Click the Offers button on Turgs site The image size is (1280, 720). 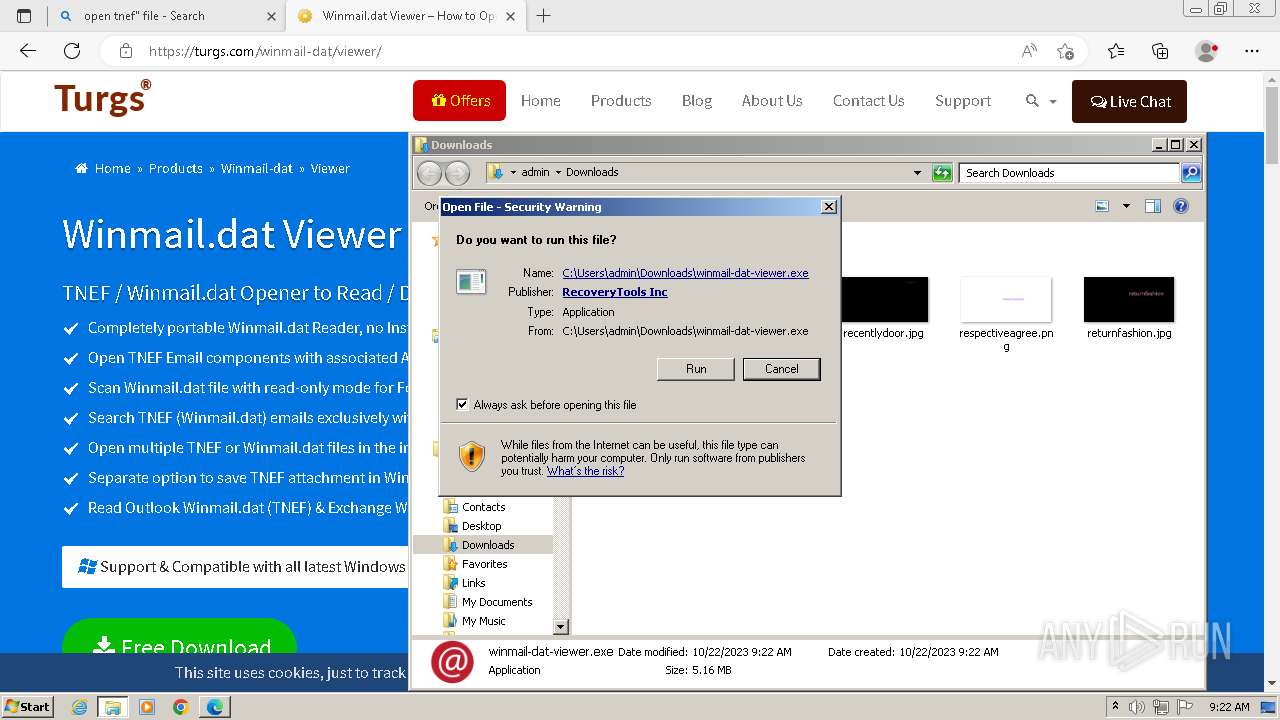pos(459,100)
